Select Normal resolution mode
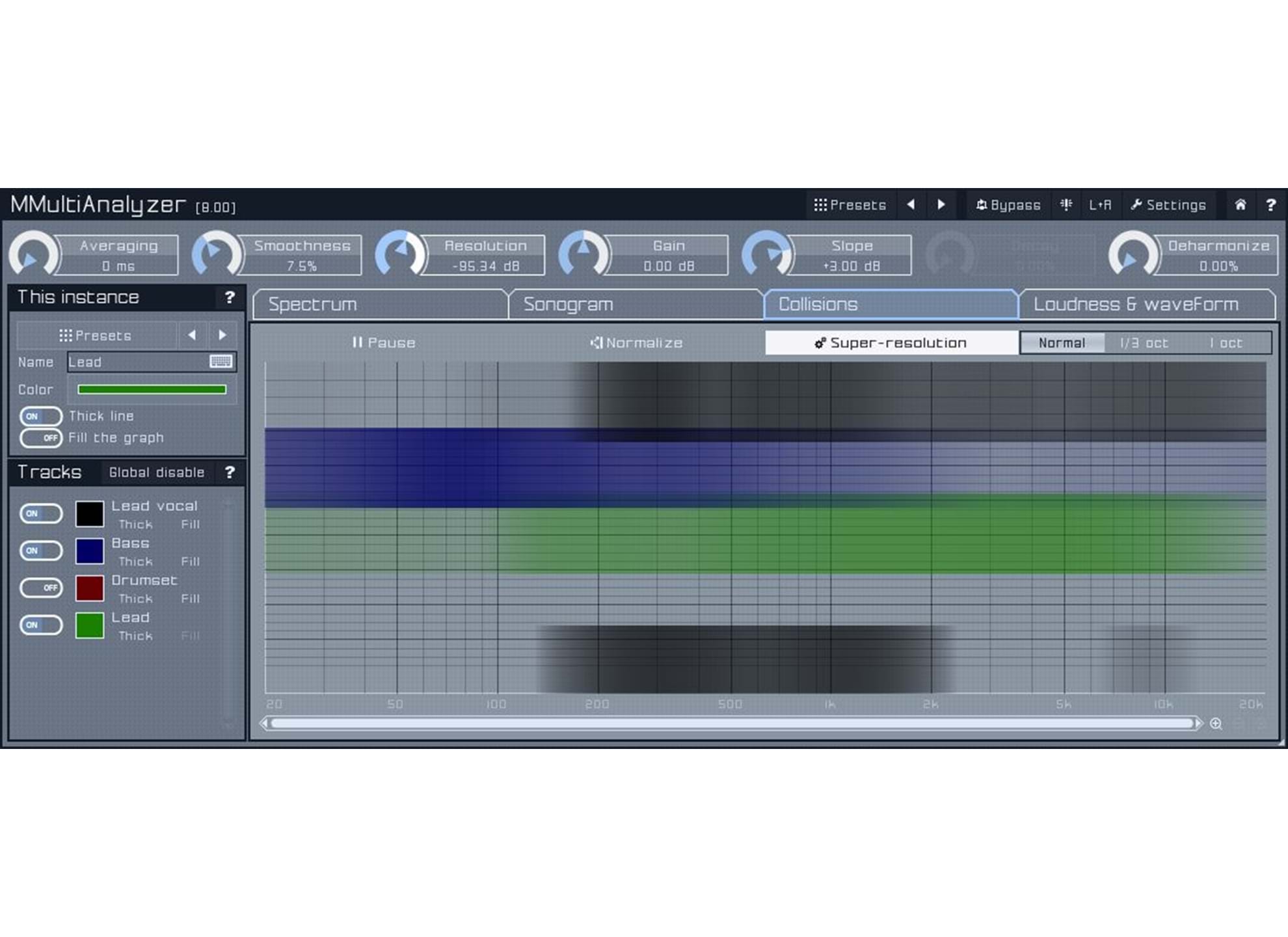The image size is (1288, 937). (x=1062, y=342)
